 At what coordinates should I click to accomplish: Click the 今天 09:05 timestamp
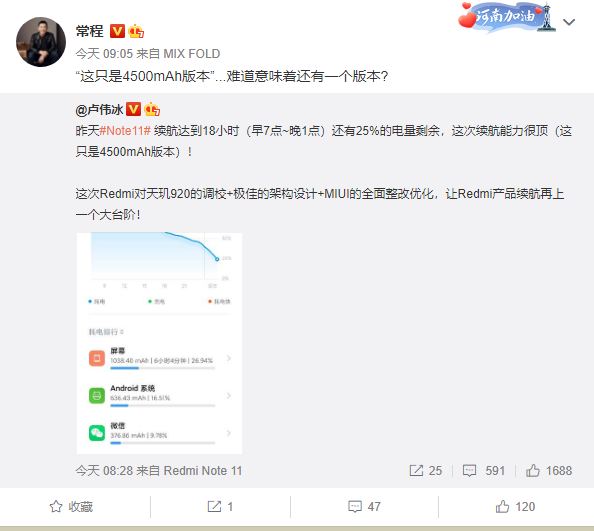104,54
